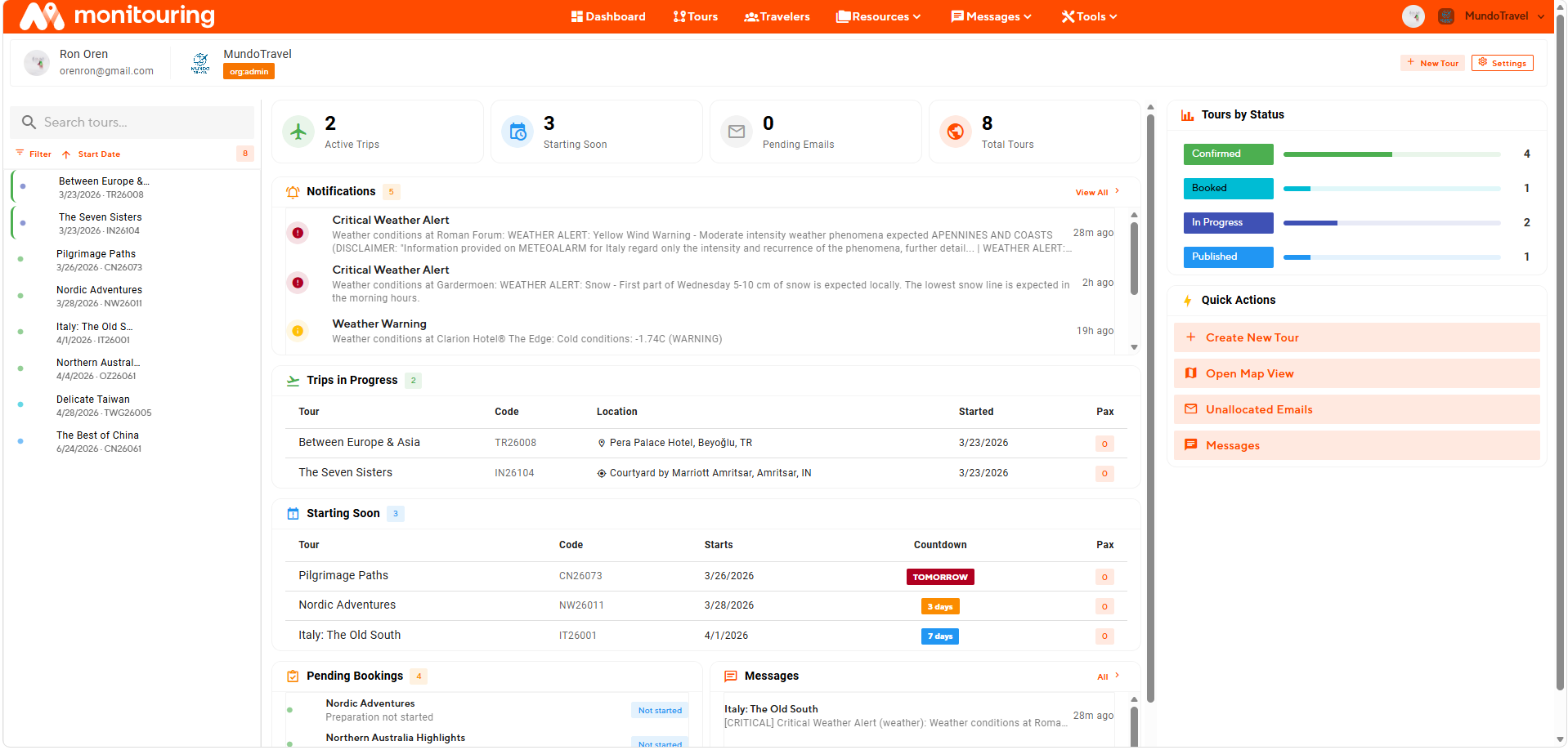Go to the Tours menu item

tap(695, 16)
